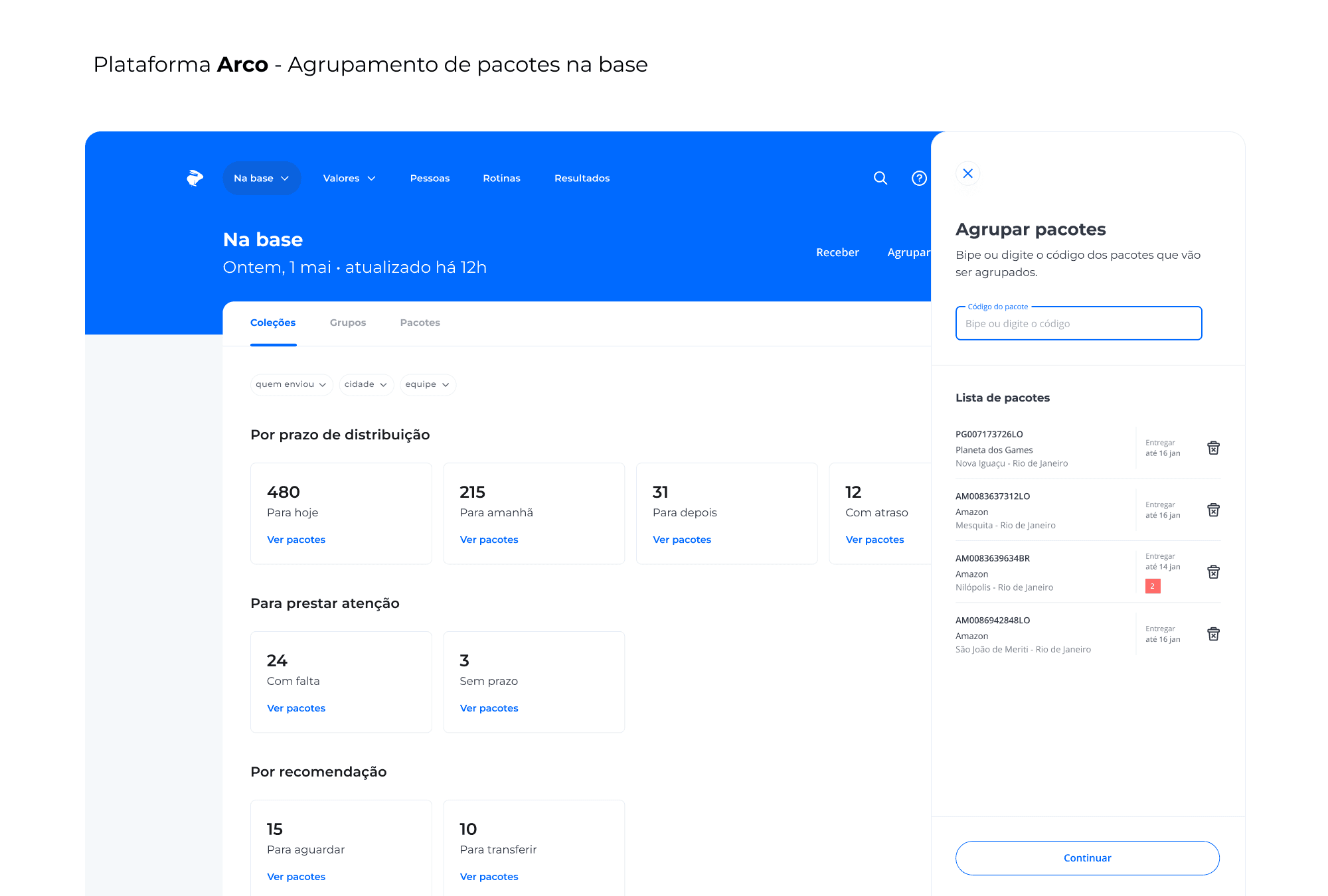Focus the Código do pacote input field
1328x896 pixels.
pyautogui.click(x=1078, y=323)
